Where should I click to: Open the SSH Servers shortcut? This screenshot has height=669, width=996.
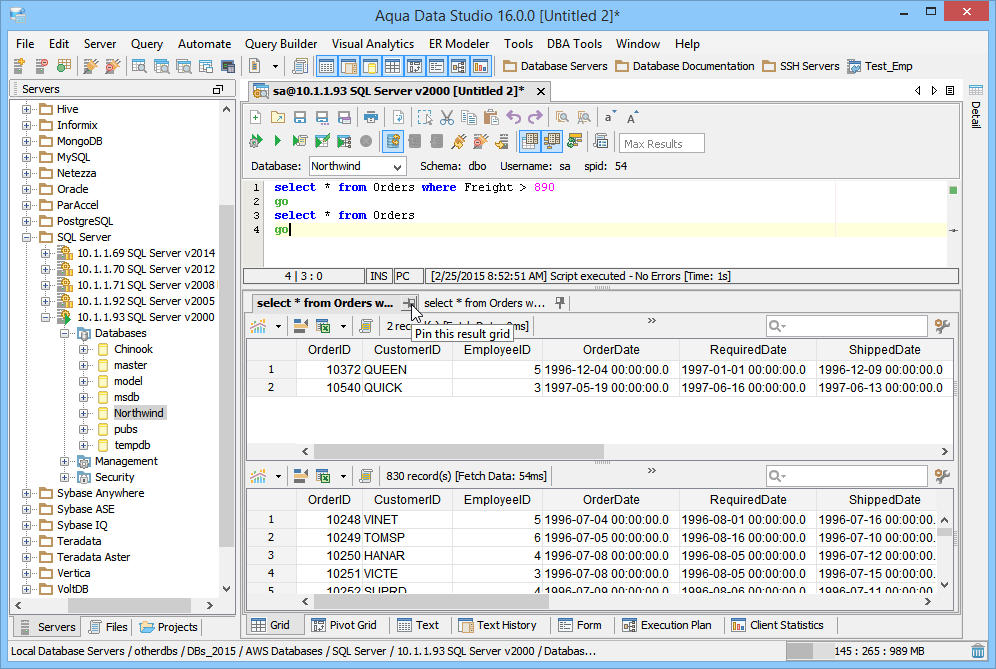[x=801, y=66]
